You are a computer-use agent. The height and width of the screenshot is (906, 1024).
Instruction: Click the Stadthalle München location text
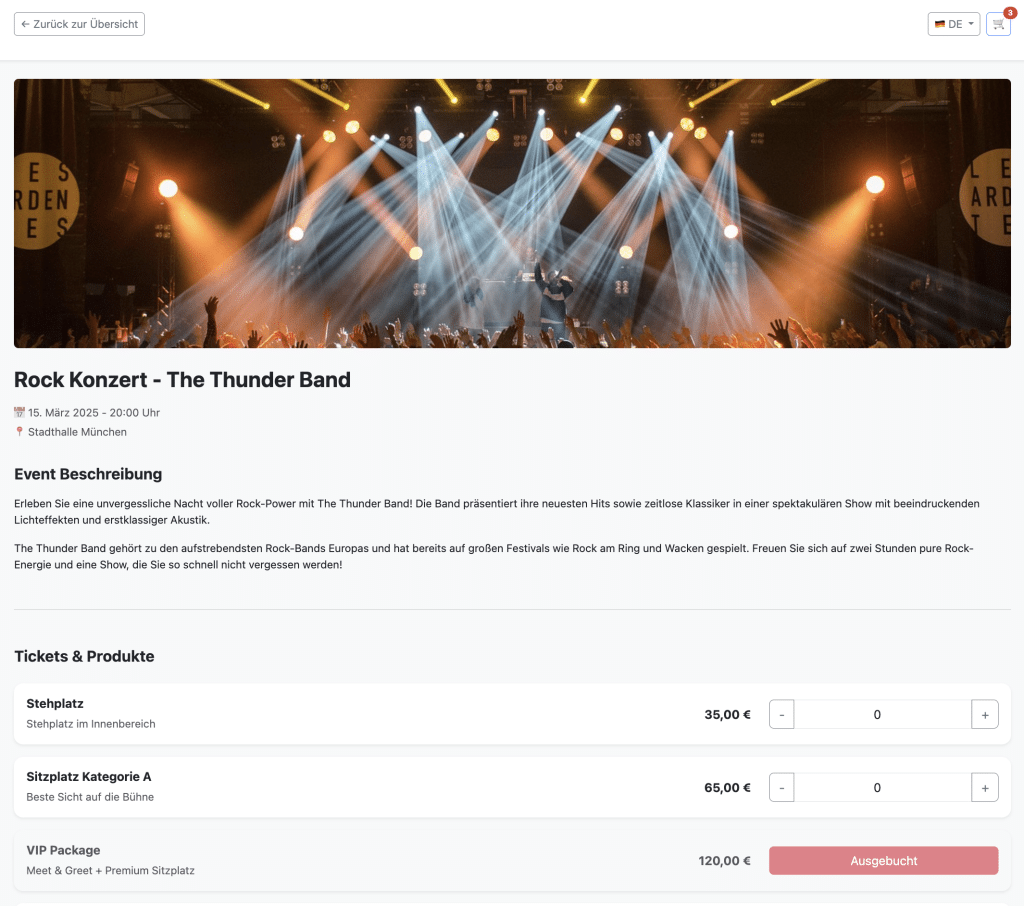click(x=77, y=432)
